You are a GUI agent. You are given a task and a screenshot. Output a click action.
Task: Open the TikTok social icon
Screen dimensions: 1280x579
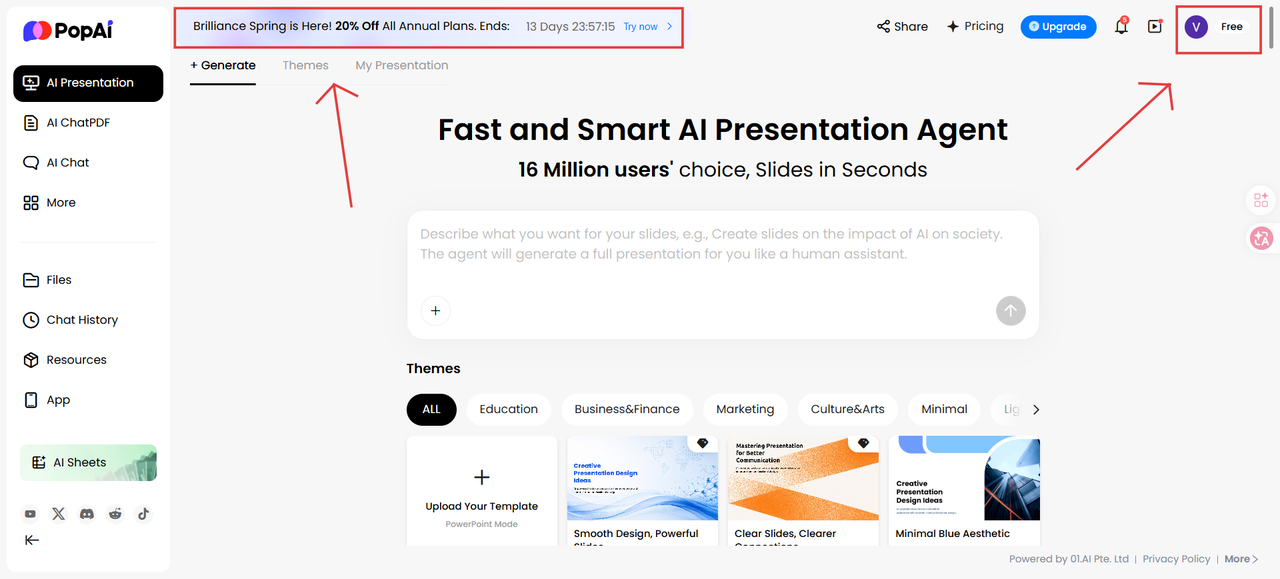[143, 514]
